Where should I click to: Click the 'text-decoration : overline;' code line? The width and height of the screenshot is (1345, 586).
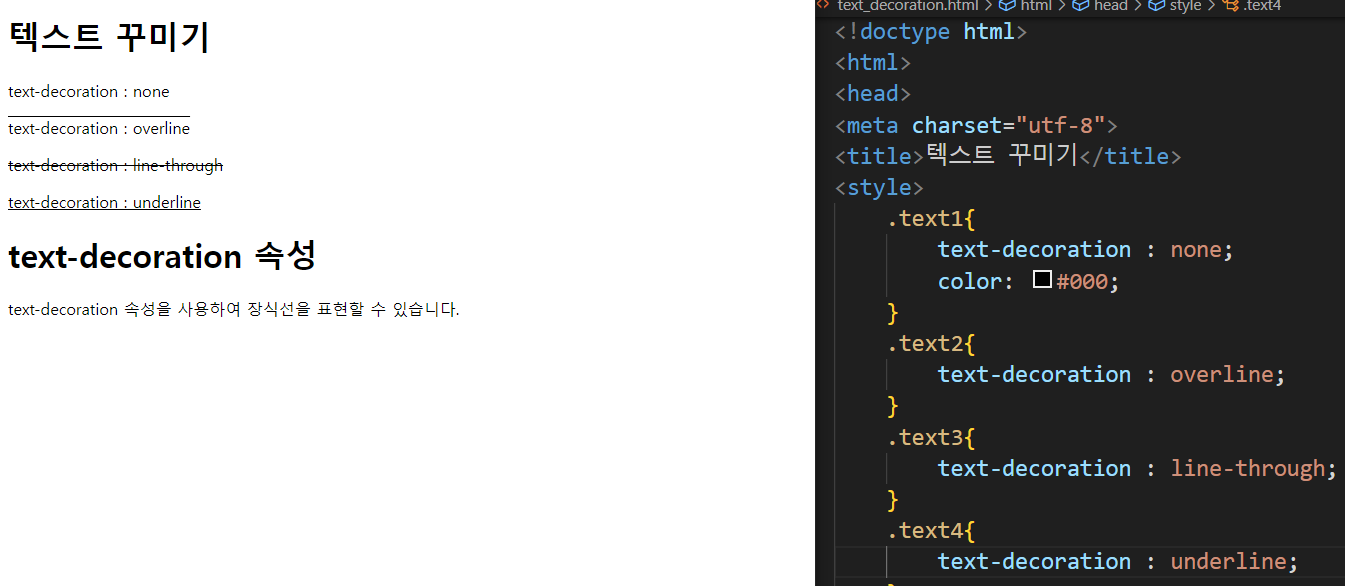click(1111, 374)
